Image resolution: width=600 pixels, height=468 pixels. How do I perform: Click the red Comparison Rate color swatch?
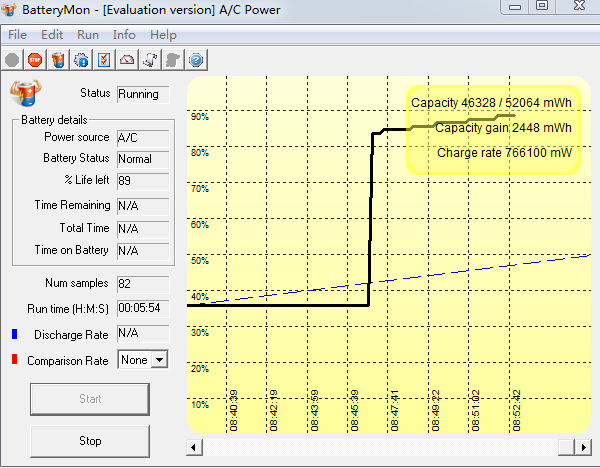click(x=15, y=359)
